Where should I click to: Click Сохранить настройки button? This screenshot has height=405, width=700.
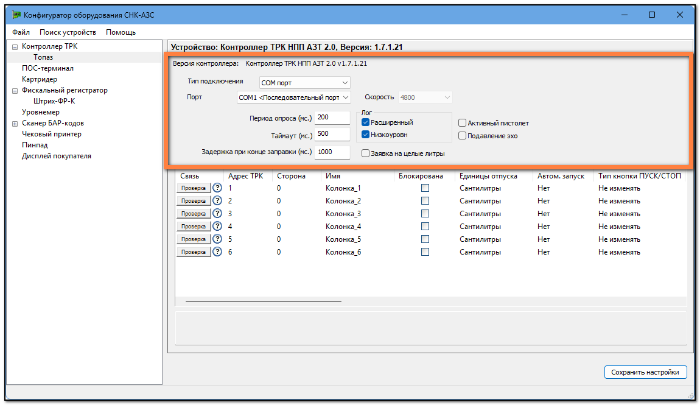[x=645, y=372]
